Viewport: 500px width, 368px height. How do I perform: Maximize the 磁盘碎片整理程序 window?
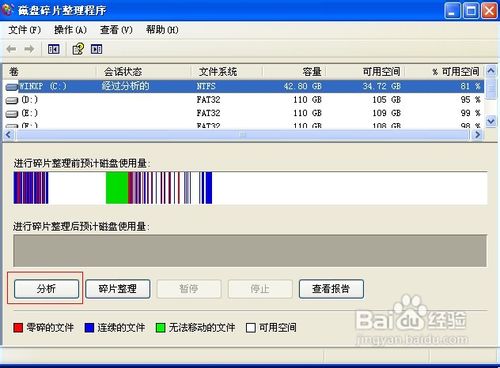[471, 11]
